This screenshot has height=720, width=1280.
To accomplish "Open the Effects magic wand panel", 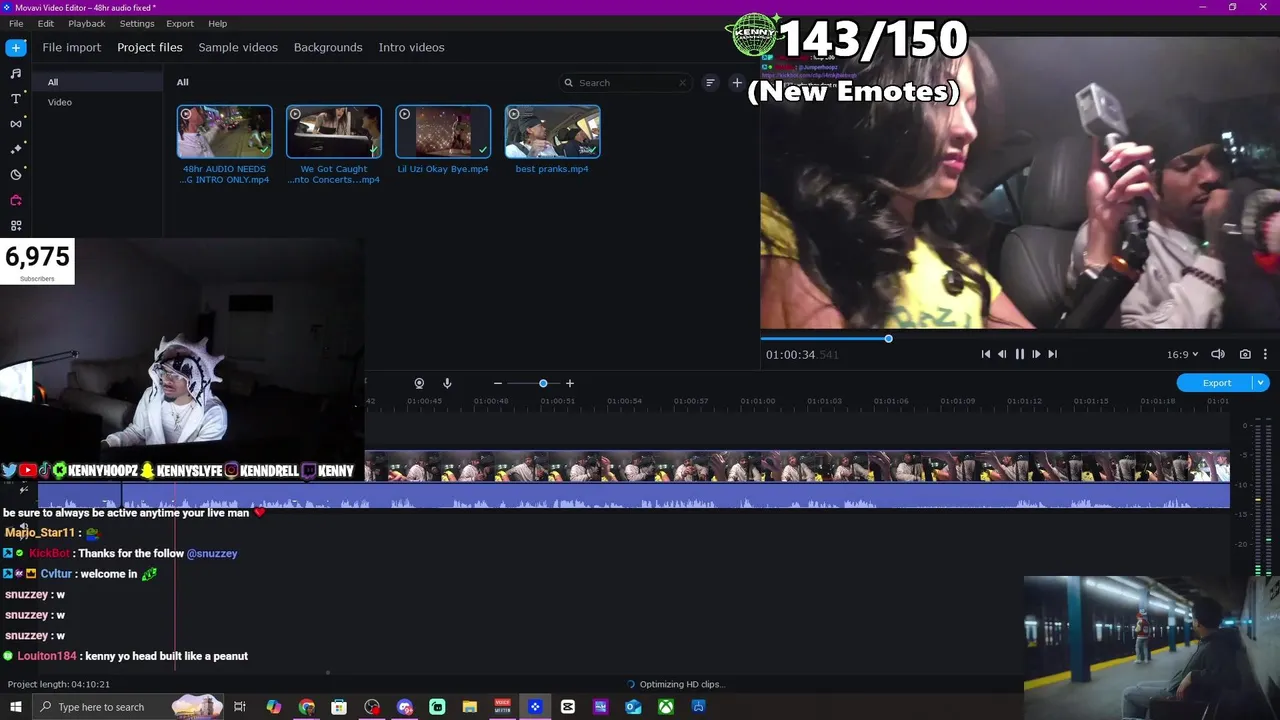I will (16, 149).
